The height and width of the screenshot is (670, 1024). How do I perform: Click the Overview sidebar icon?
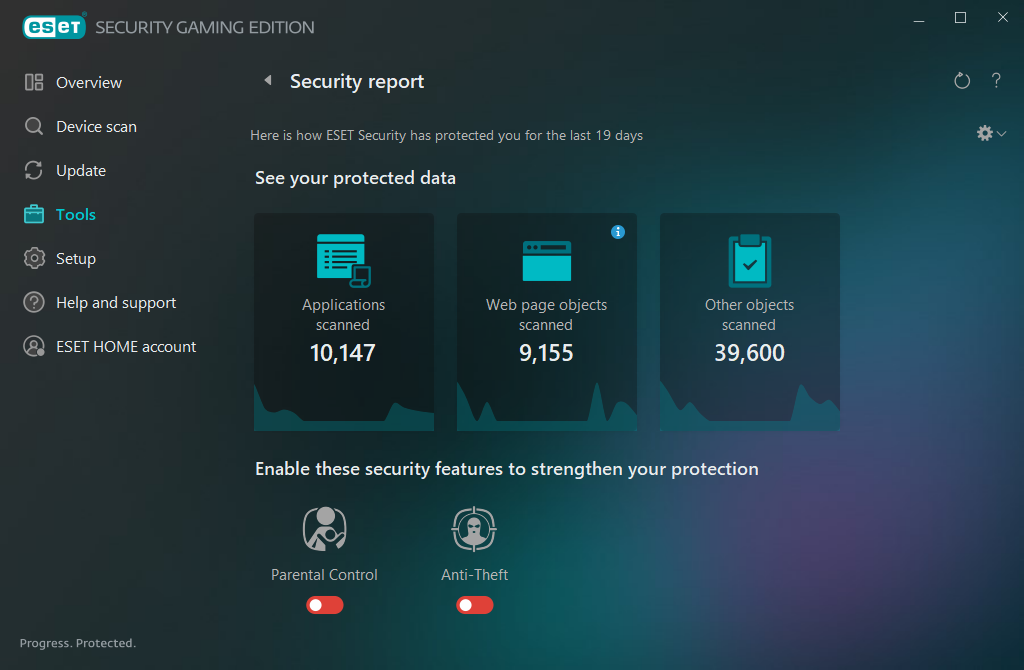[x=34, y=82]
